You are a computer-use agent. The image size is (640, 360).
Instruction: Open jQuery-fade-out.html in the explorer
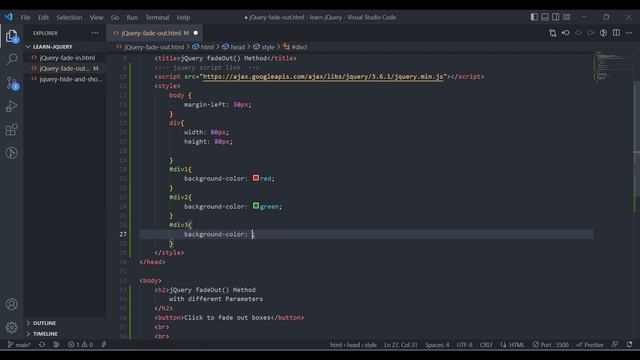pyautogui.click(x=64, y=69)
